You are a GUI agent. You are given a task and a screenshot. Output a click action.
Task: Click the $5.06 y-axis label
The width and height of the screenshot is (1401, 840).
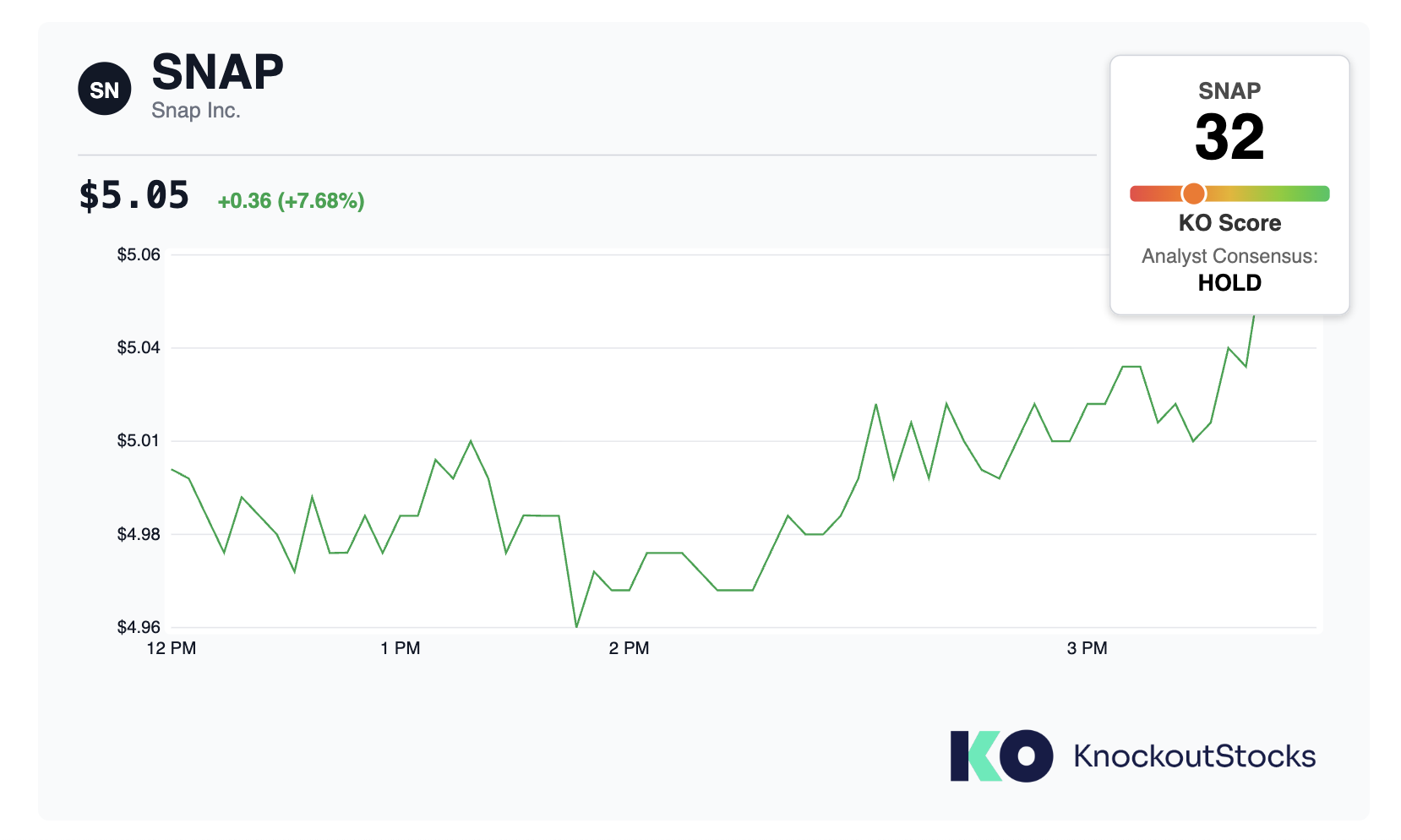(139, 254)
